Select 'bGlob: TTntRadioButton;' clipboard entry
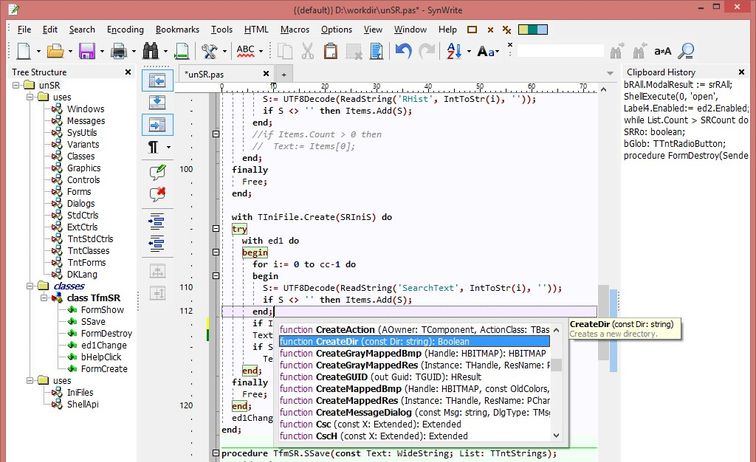This screenshot has width=756, height=462. pyautogui.click(x=674, y=144)
